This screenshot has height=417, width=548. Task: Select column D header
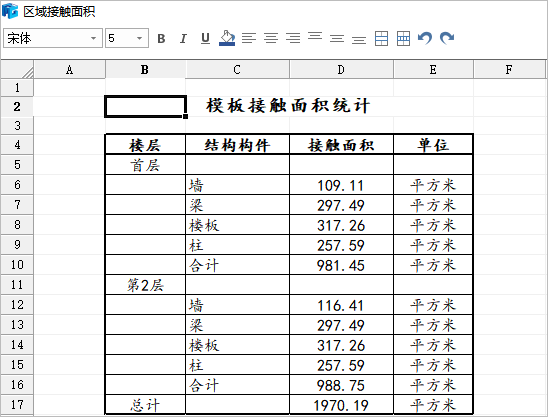(341, 69)
